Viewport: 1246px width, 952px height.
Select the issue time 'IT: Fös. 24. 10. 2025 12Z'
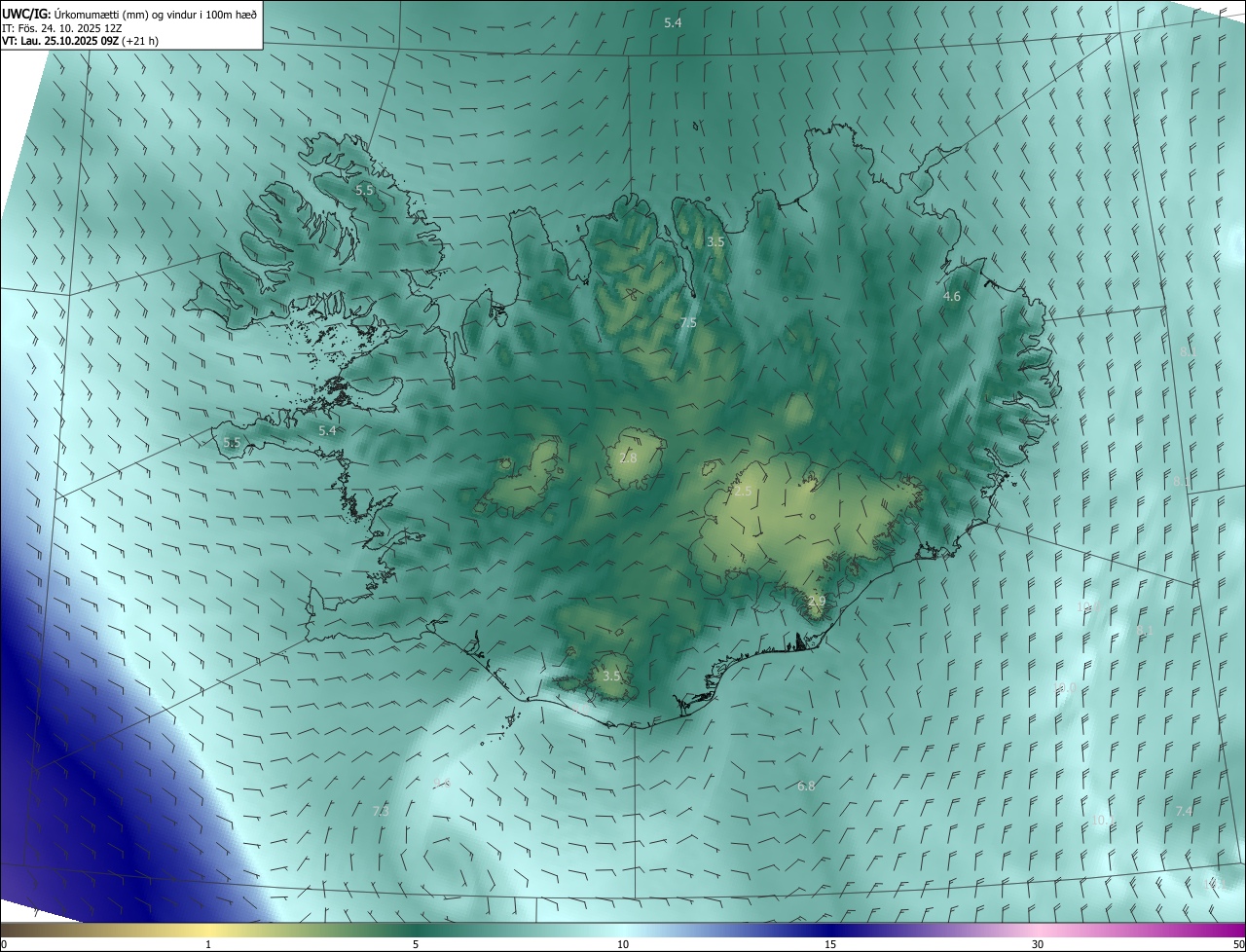63,28
